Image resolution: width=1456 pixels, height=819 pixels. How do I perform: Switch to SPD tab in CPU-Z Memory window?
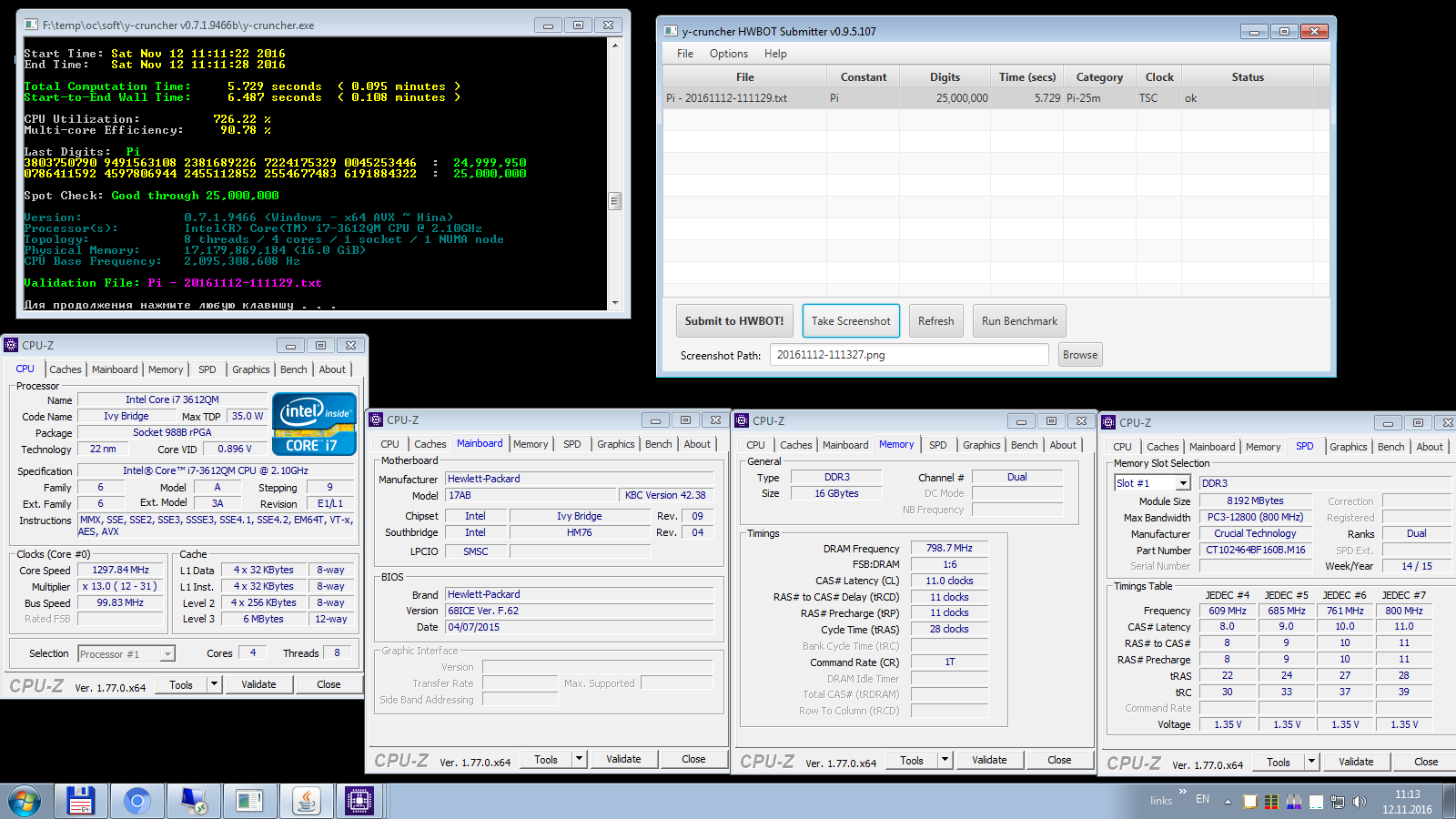click(x=938, y=445)
